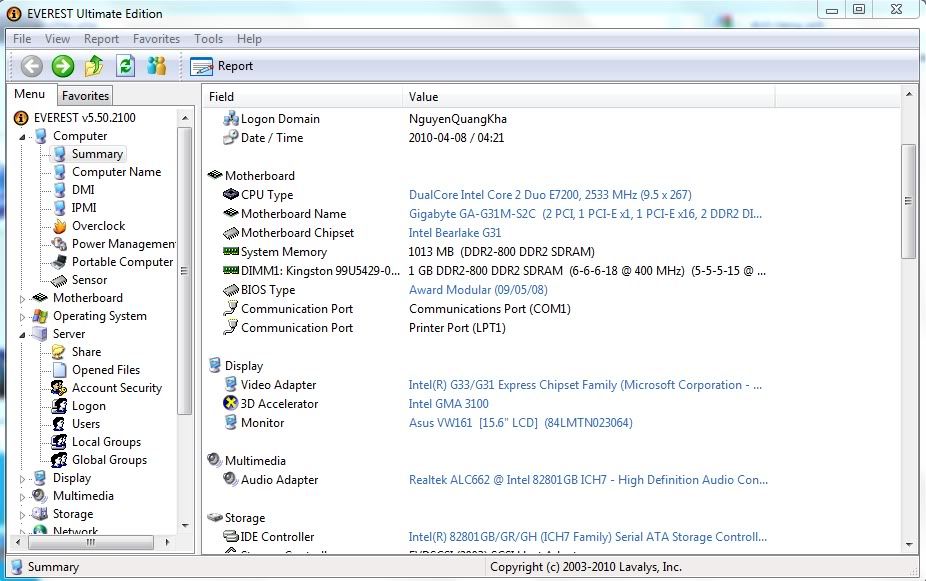Image resolution: width=926 pixels, height=581 pixels.
Task: Click the Sensor icon in tree
Action: point(59,280)
